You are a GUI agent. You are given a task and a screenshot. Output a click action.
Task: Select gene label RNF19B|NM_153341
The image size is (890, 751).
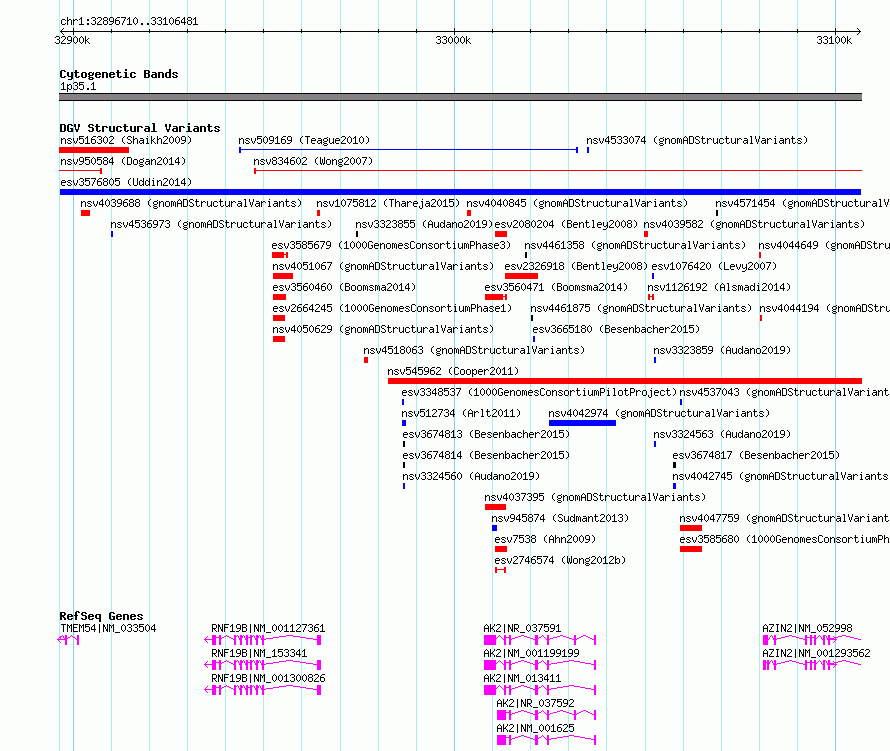(x=259, y=653)
